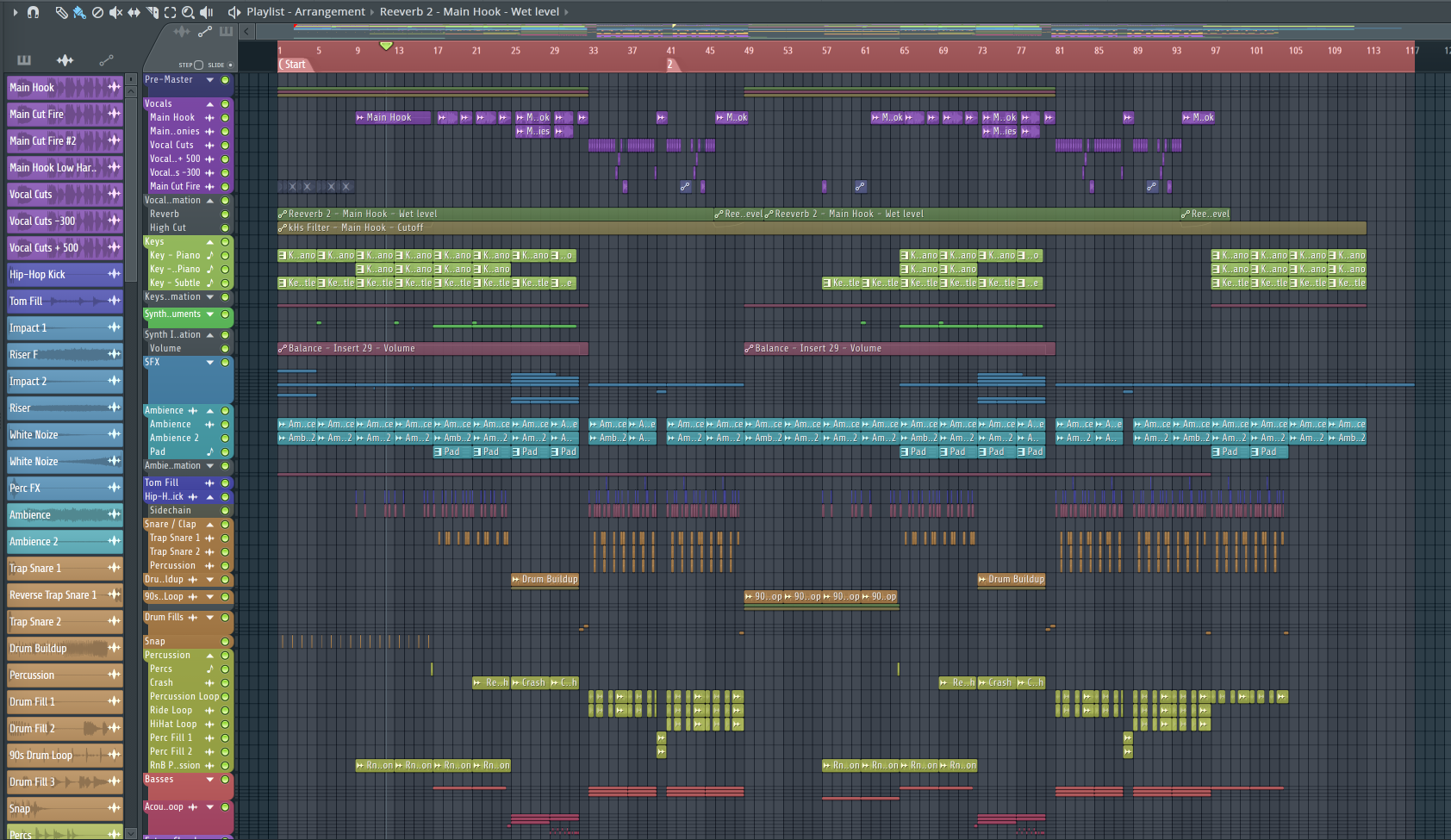Click Reverb track name label
The width and height of the screenshot is (1451, 840).
165,215
